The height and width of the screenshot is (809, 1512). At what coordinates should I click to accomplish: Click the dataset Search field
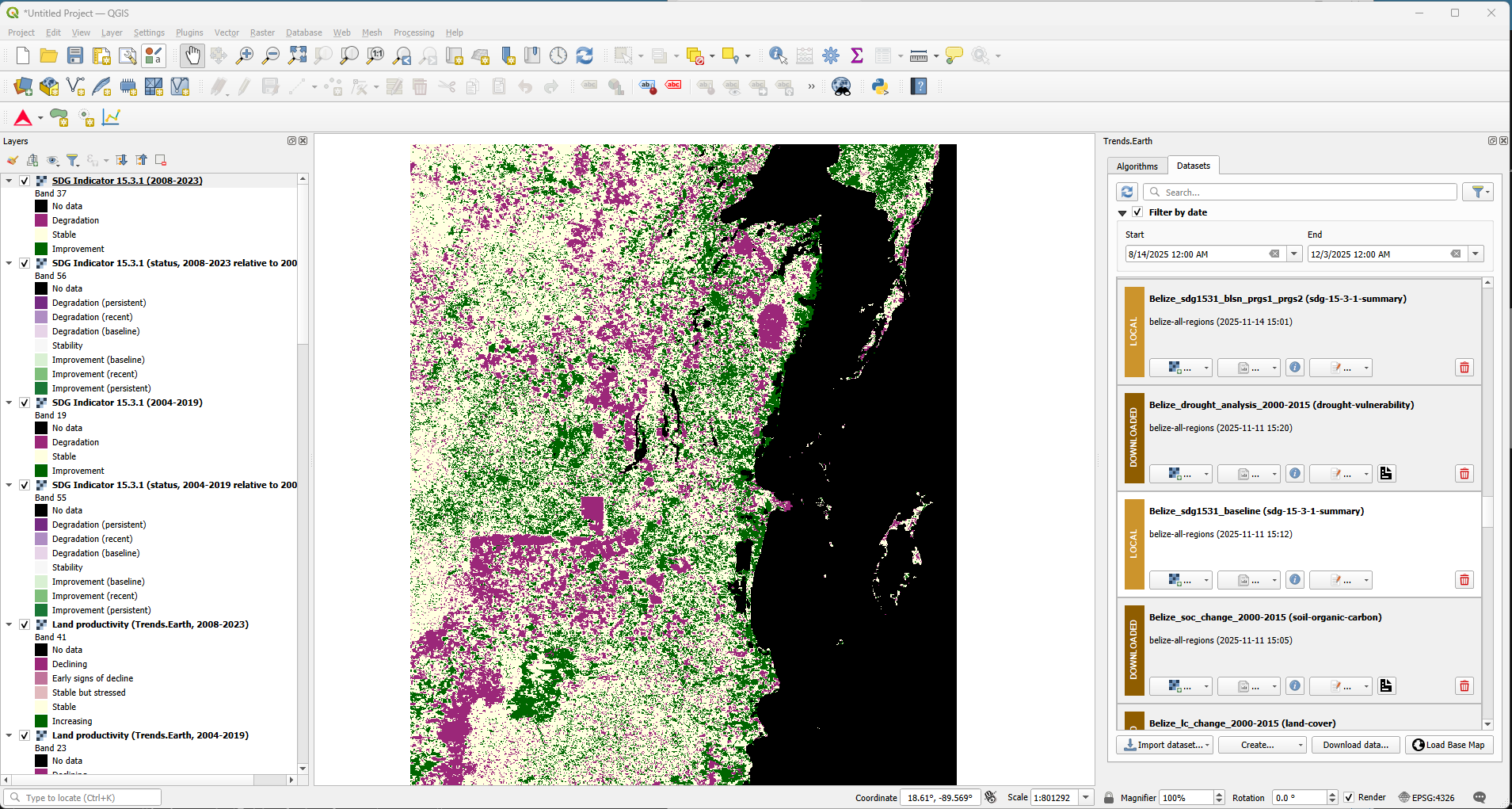1300,192
